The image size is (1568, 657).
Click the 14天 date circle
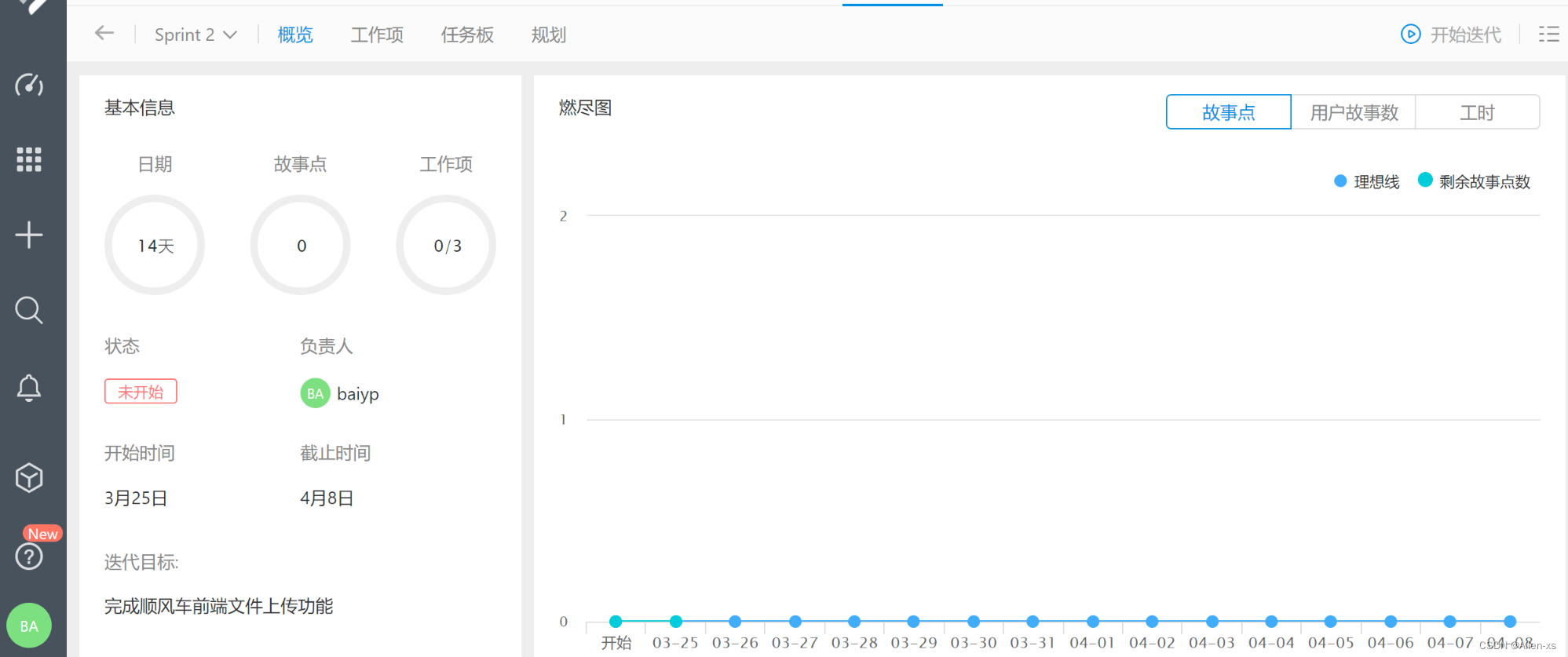click(155, 245)
